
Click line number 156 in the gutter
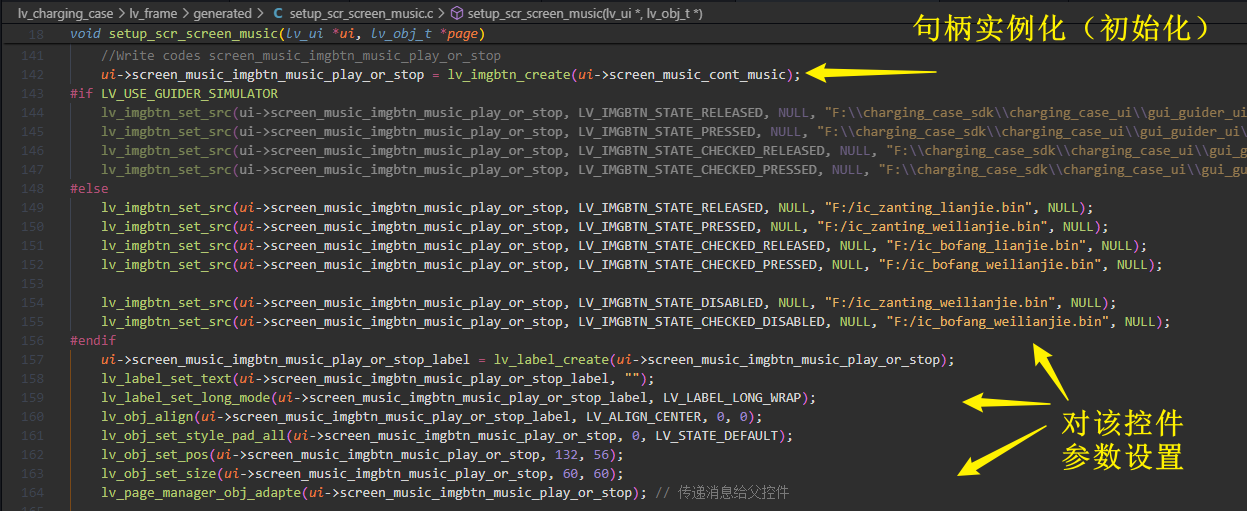tap(34, 340)
